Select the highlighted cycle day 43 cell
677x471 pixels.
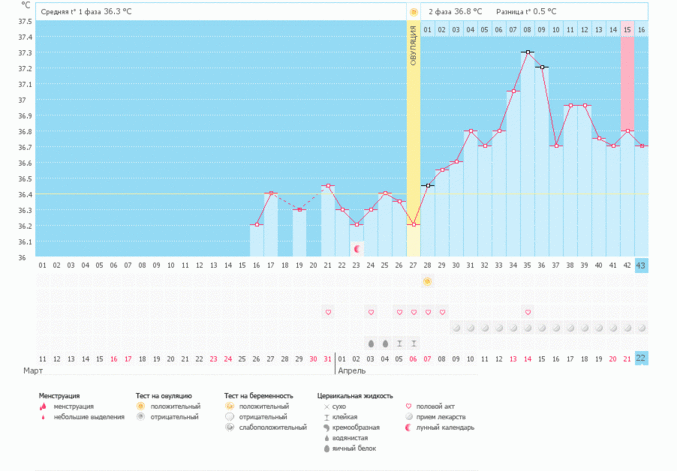point(641,266)
